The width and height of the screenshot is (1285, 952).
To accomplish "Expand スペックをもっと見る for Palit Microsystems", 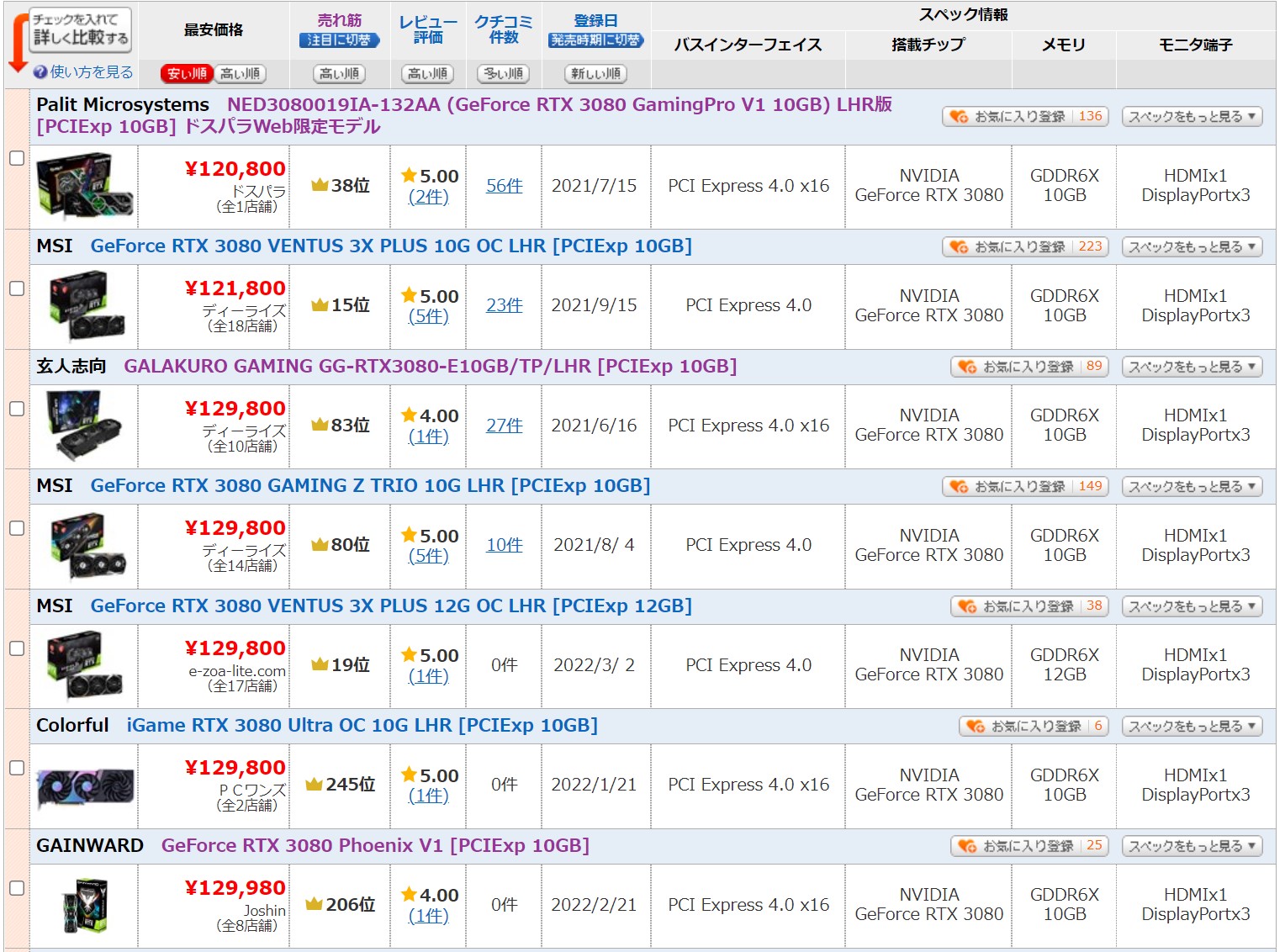I will pyautogui.click(x=1192, y=117).
